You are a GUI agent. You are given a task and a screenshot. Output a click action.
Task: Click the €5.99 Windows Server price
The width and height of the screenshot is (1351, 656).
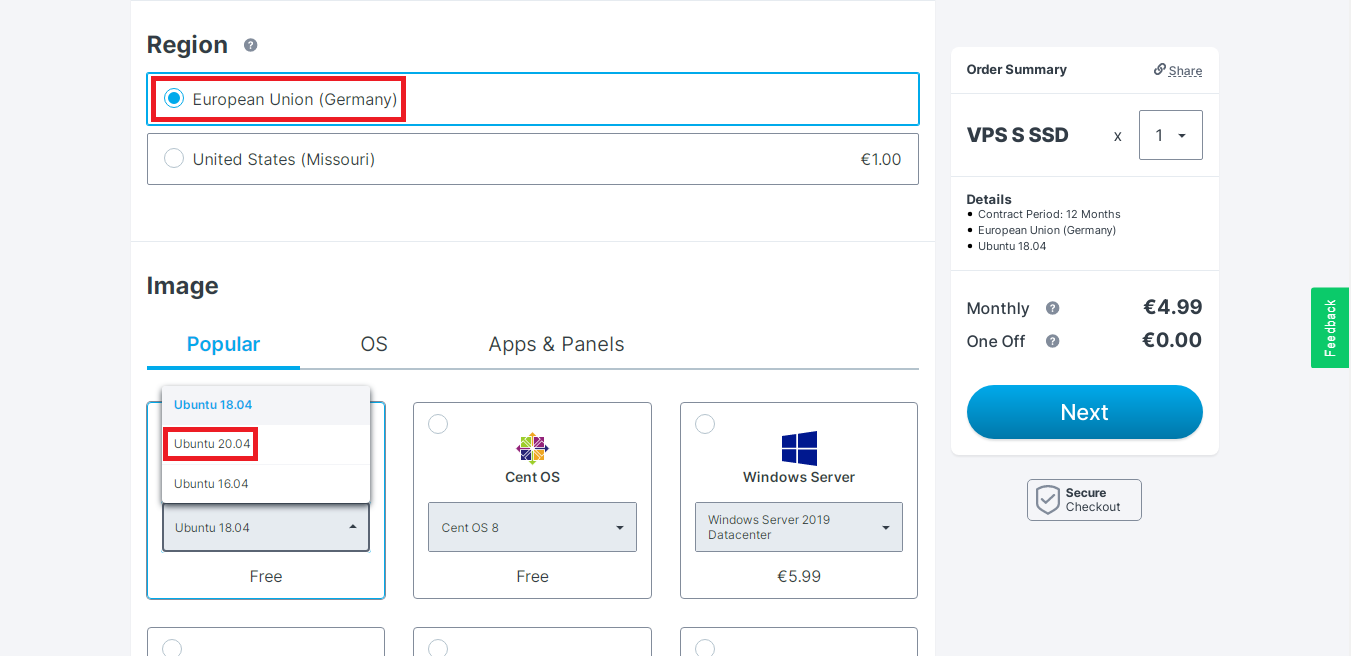point(799,576)
